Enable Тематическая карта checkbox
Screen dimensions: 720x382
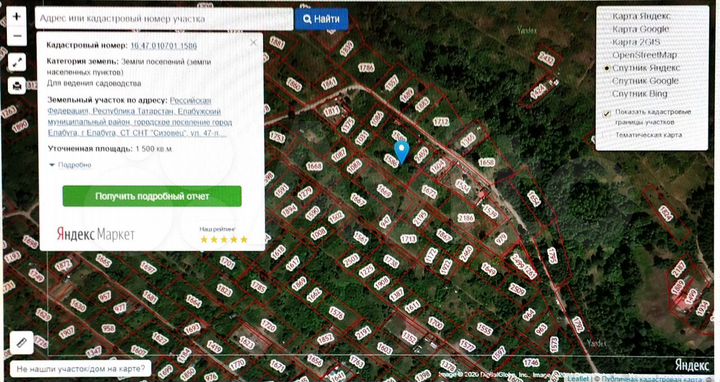(x=607, y=135)
